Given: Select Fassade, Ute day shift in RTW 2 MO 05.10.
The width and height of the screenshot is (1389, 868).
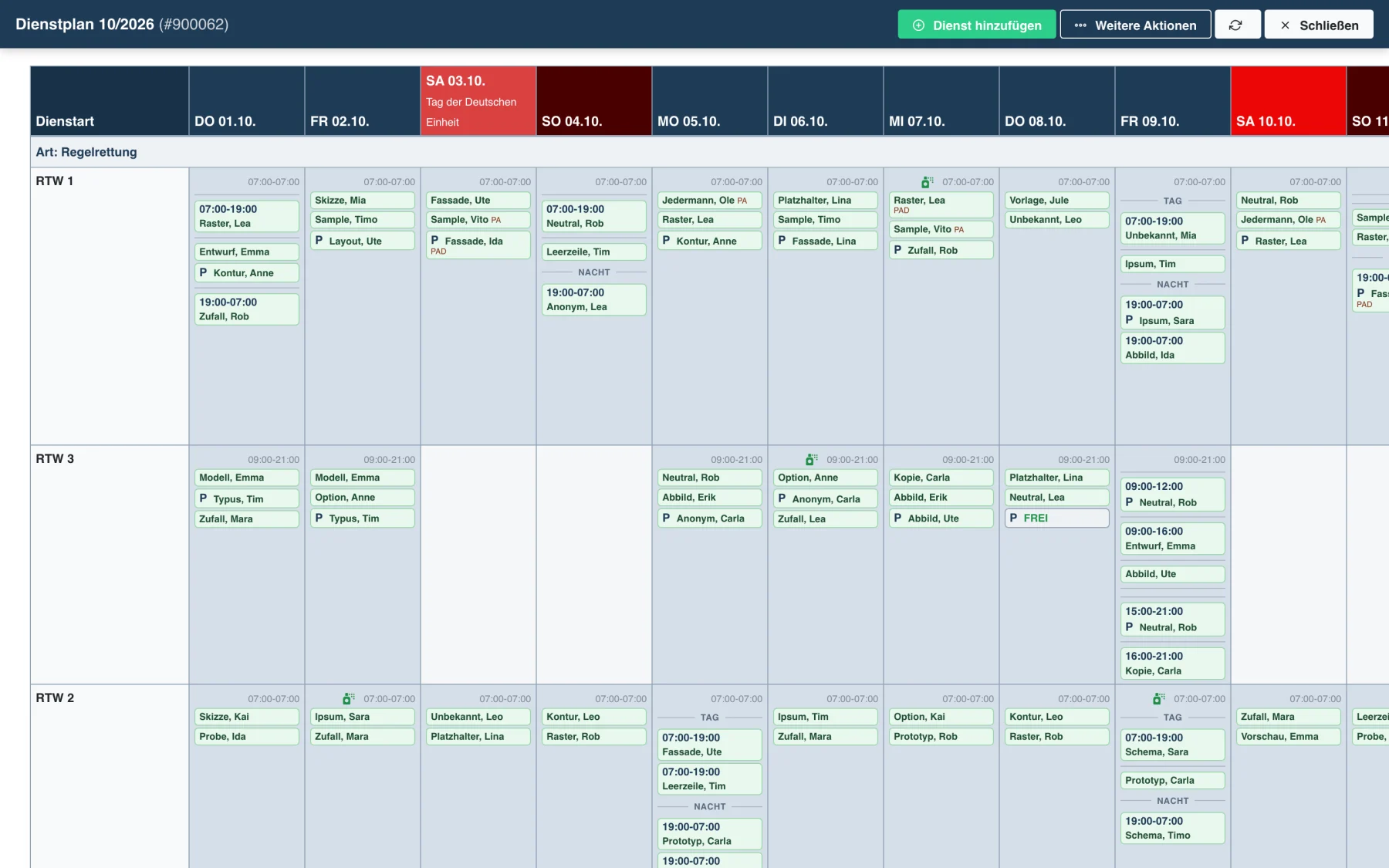Looking at the screenshot, I should click(709, 745).
